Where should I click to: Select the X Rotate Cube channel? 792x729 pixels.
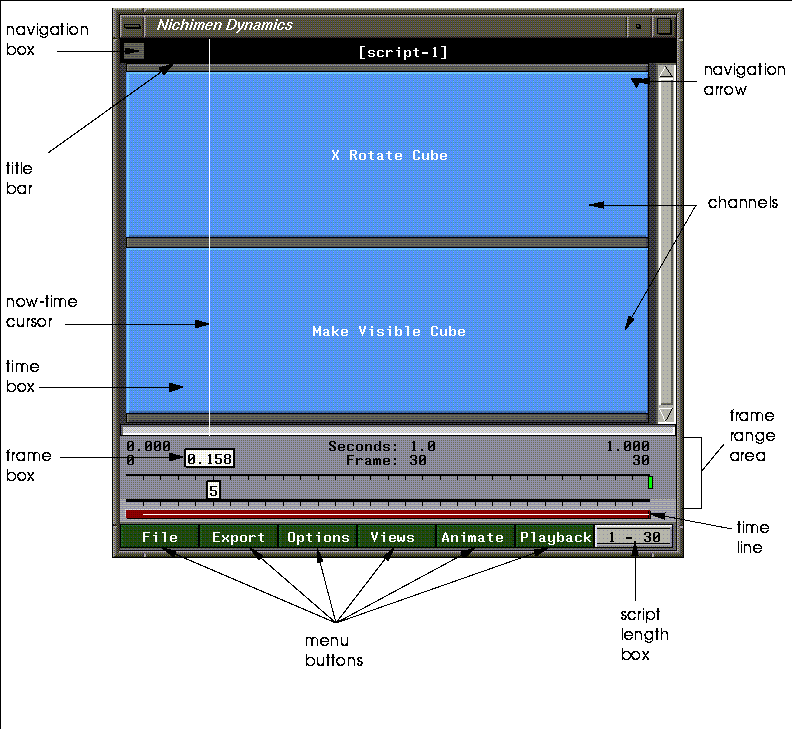pos(387,155)
